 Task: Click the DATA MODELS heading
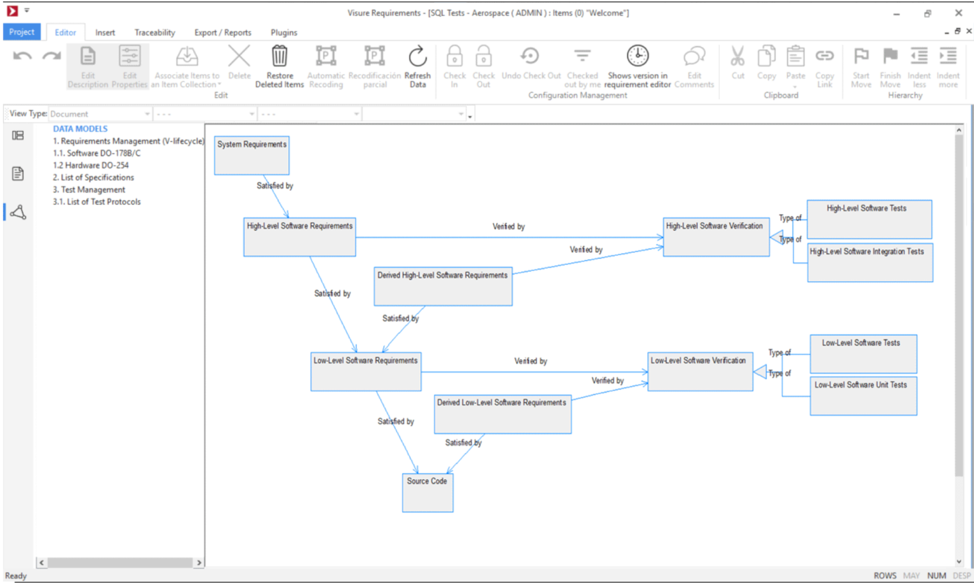coord(80,129)
